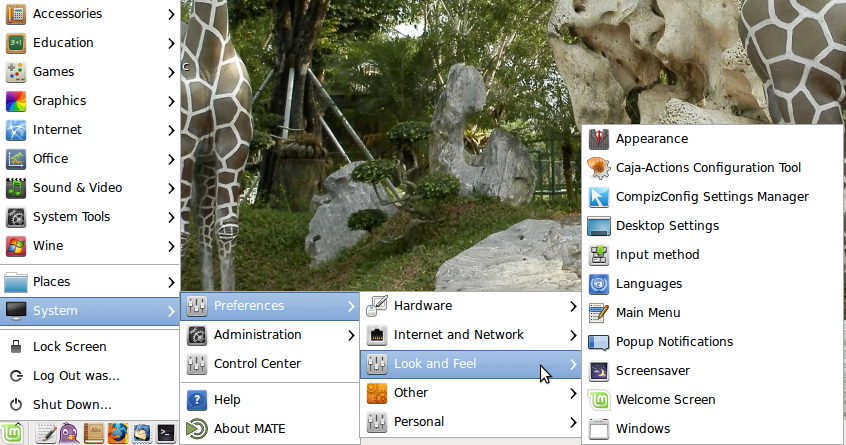The image size is (846, 445).
Task: Open Windows preferences
Action: tap(712, 429)
